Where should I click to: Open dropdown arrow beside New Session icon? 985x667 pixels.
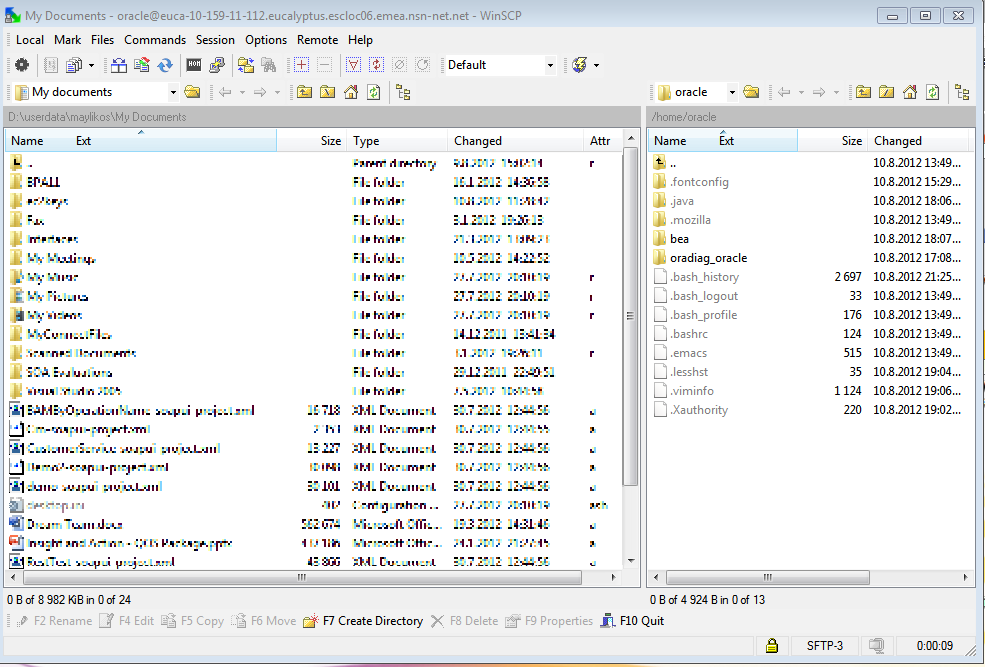(596, 65)
